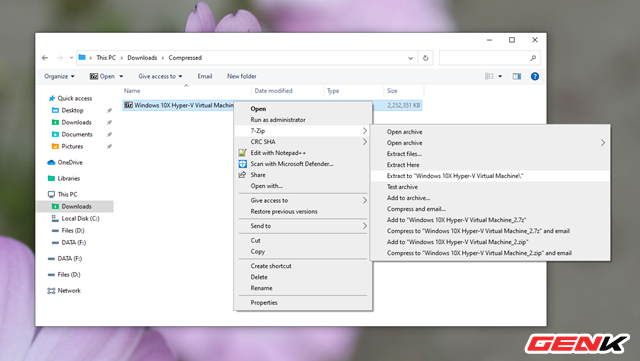Open DATA (F:) under This PC
Viewport: 640px width, 361px height.
[69, 243]
